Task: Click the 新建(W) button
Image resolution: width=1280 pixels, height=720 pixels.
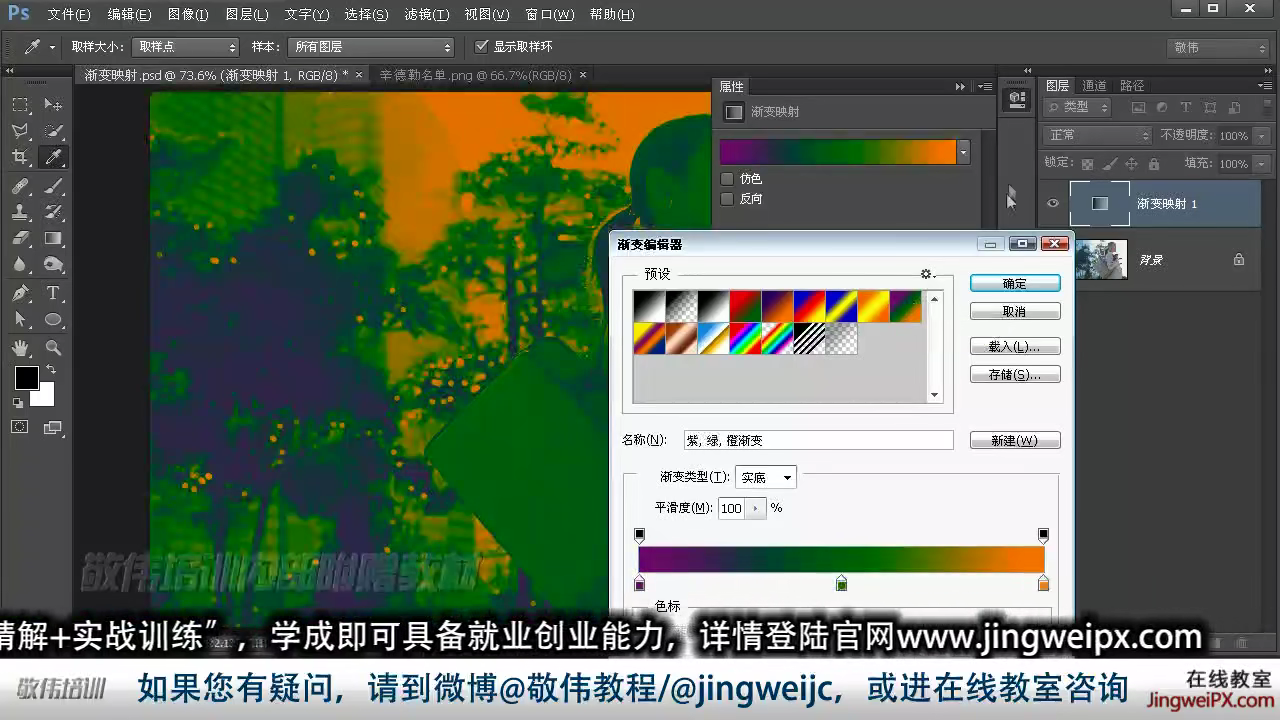Action: 1015,441
